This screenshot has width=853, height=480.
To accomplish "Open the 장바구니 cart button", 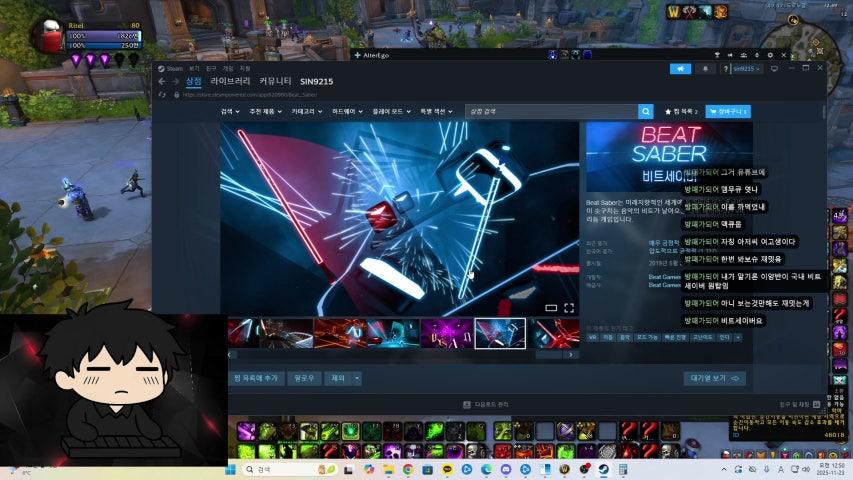I will (728, 111).
